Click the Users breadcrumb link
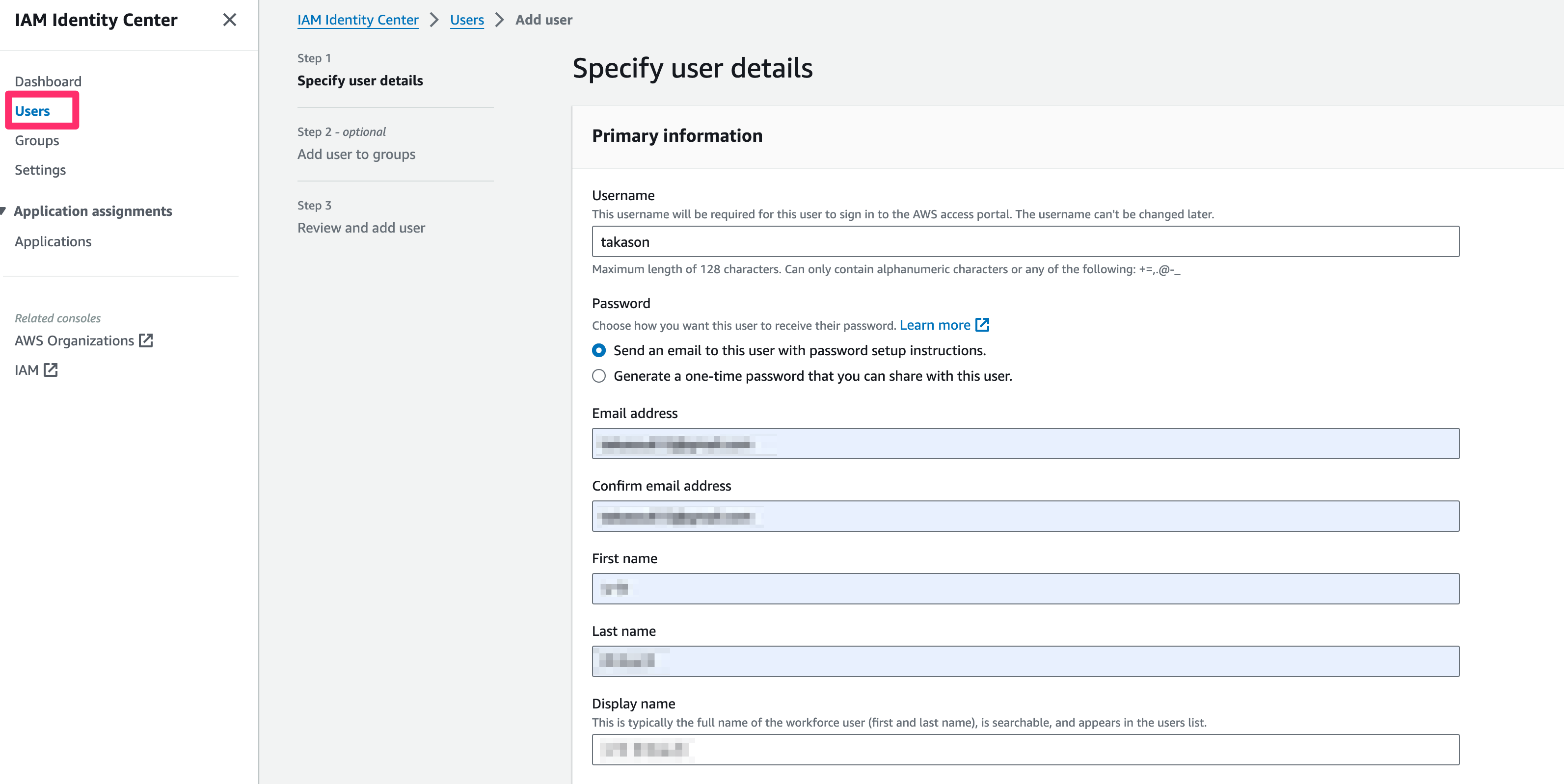The image size is (1564, 784). coord(466,20)
